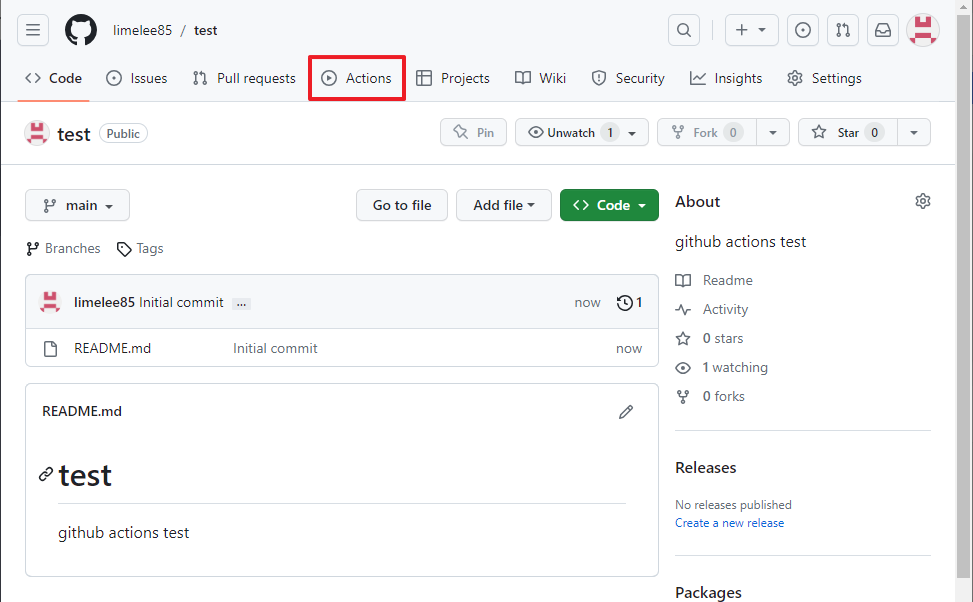Click the GitHub Octocat logo
This screenshot has height=602, width=973.
coord(81,30)
